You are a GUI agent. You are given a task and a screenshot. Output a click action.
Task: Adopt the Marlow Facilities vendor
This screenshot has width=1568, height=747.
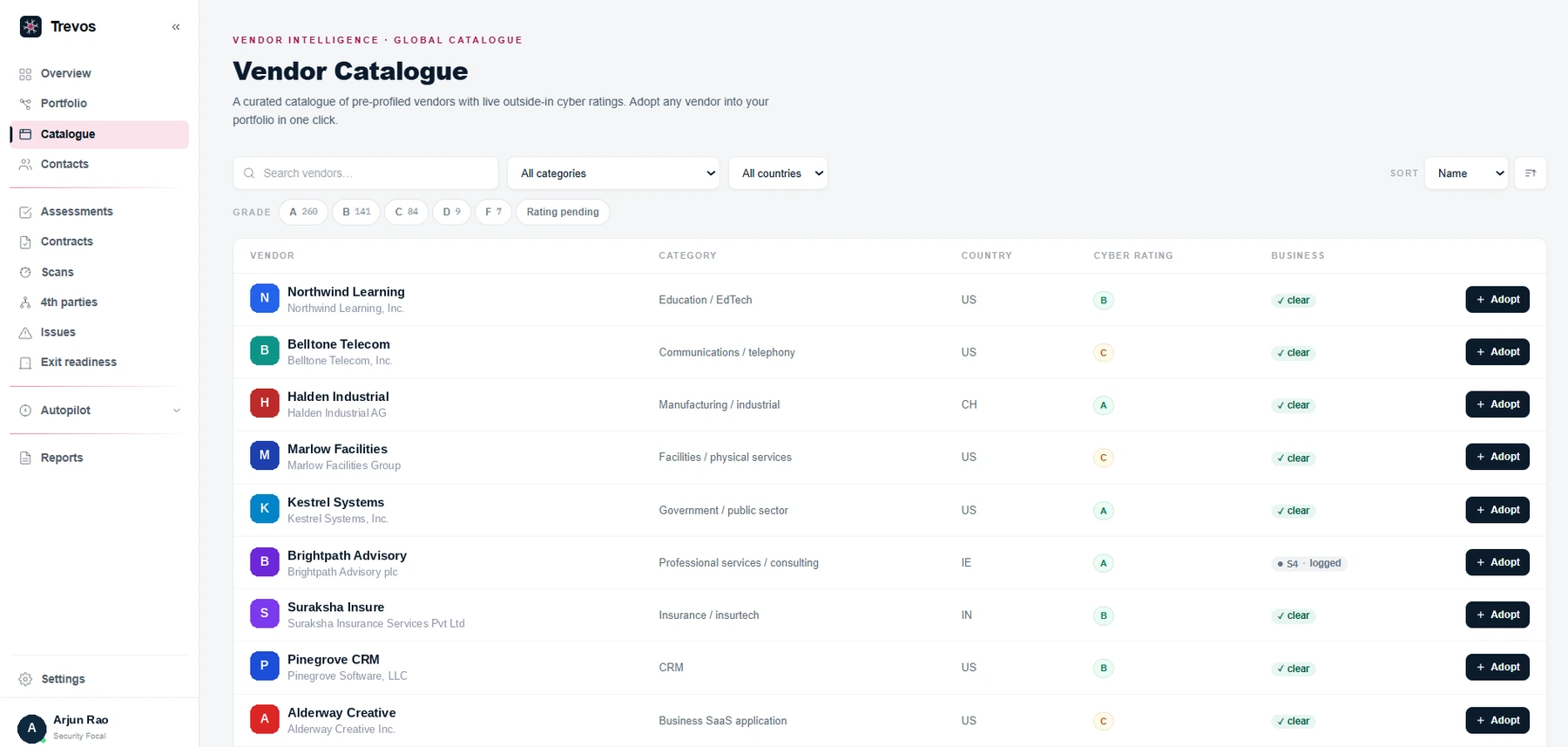point(1497,457)
